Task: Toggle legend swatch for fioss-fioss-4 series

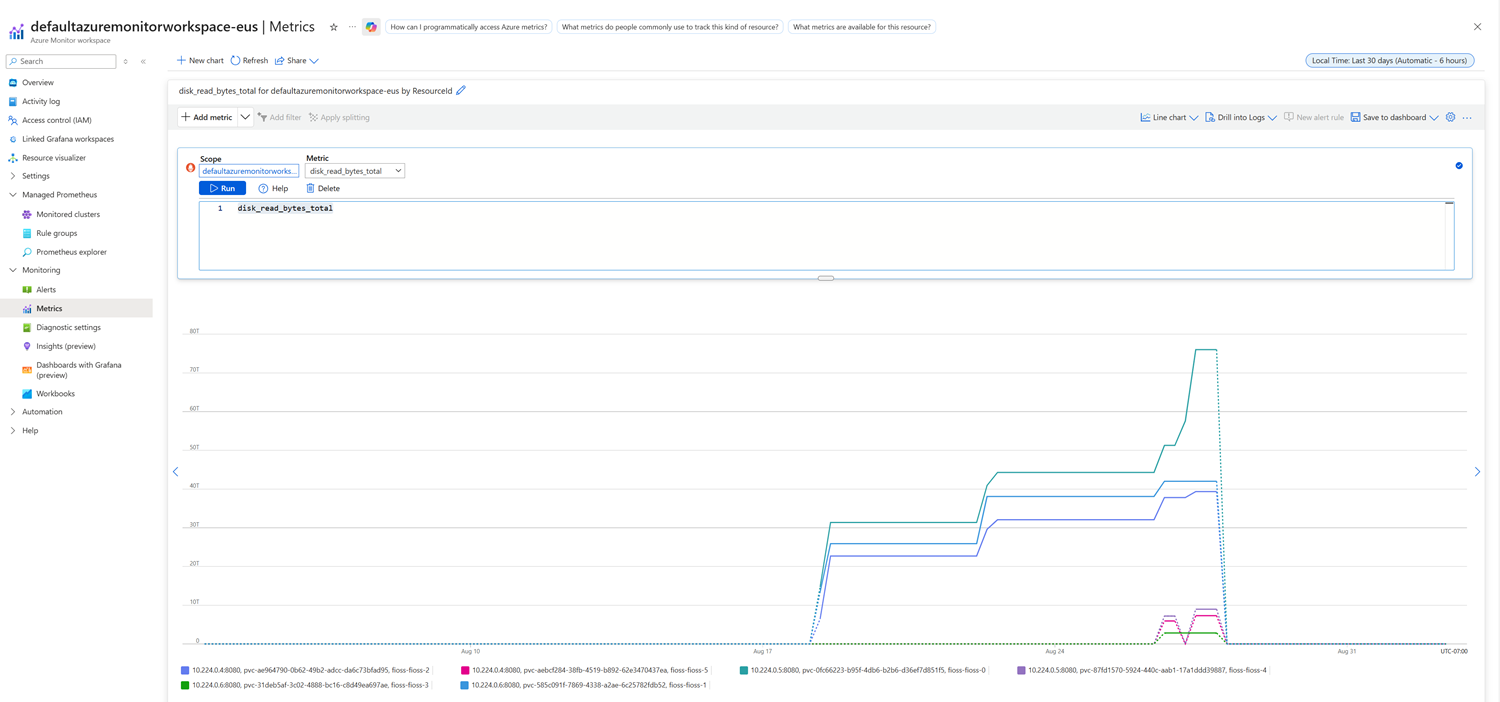Action: coord(1021,671)
